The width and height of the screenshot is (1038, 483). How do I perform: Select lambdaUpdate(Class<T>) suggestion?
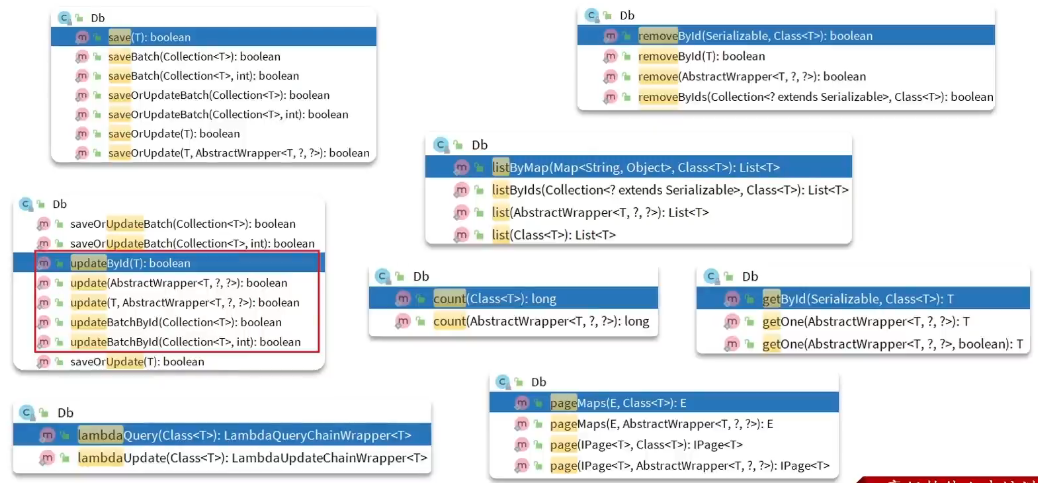[x=252, y=458]
